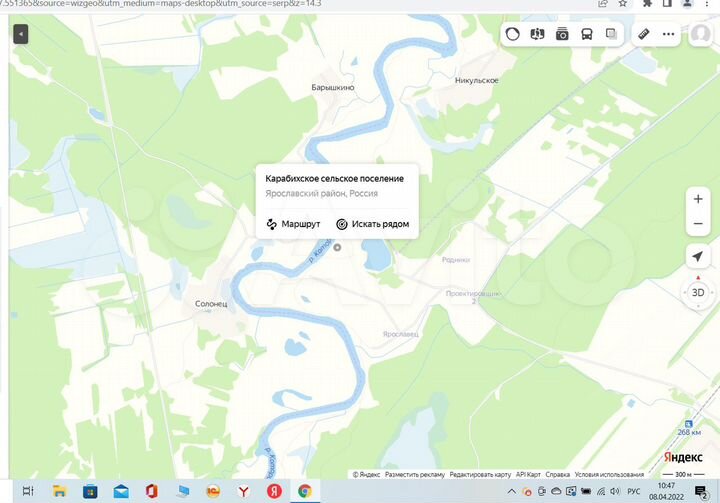Click the Ярославский район, Россия subtitle
This screenshot has width=720, height=503.
pyautogui.click(x=321, y=193)
